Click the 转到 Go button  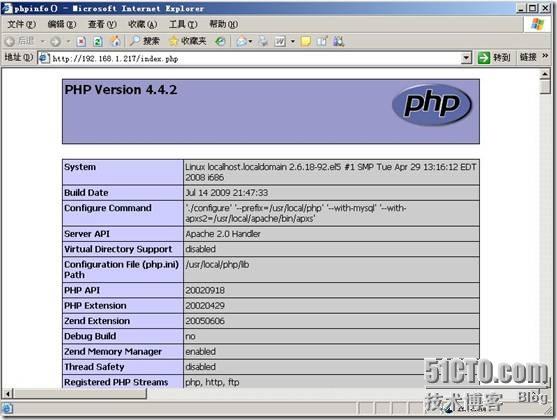[493, 58]
